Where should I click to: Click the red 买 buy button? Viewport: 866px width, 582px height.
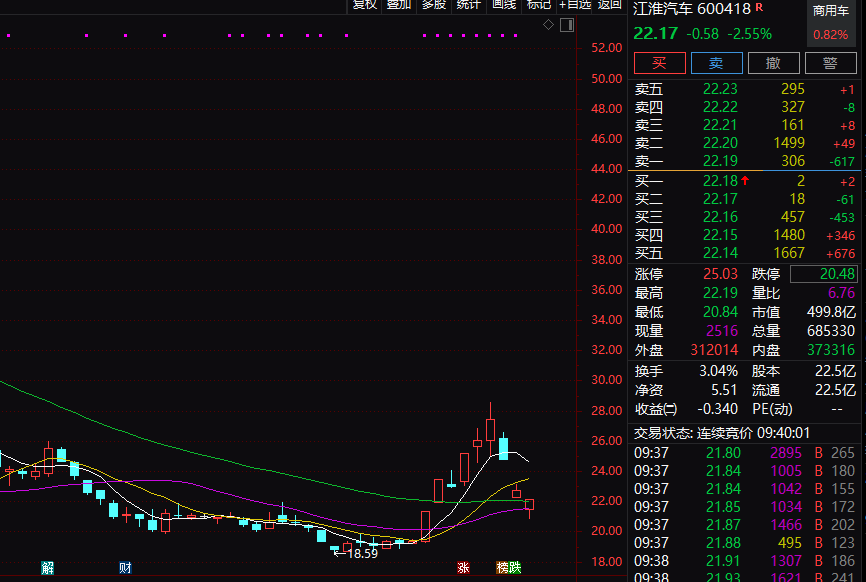[659, 63]
